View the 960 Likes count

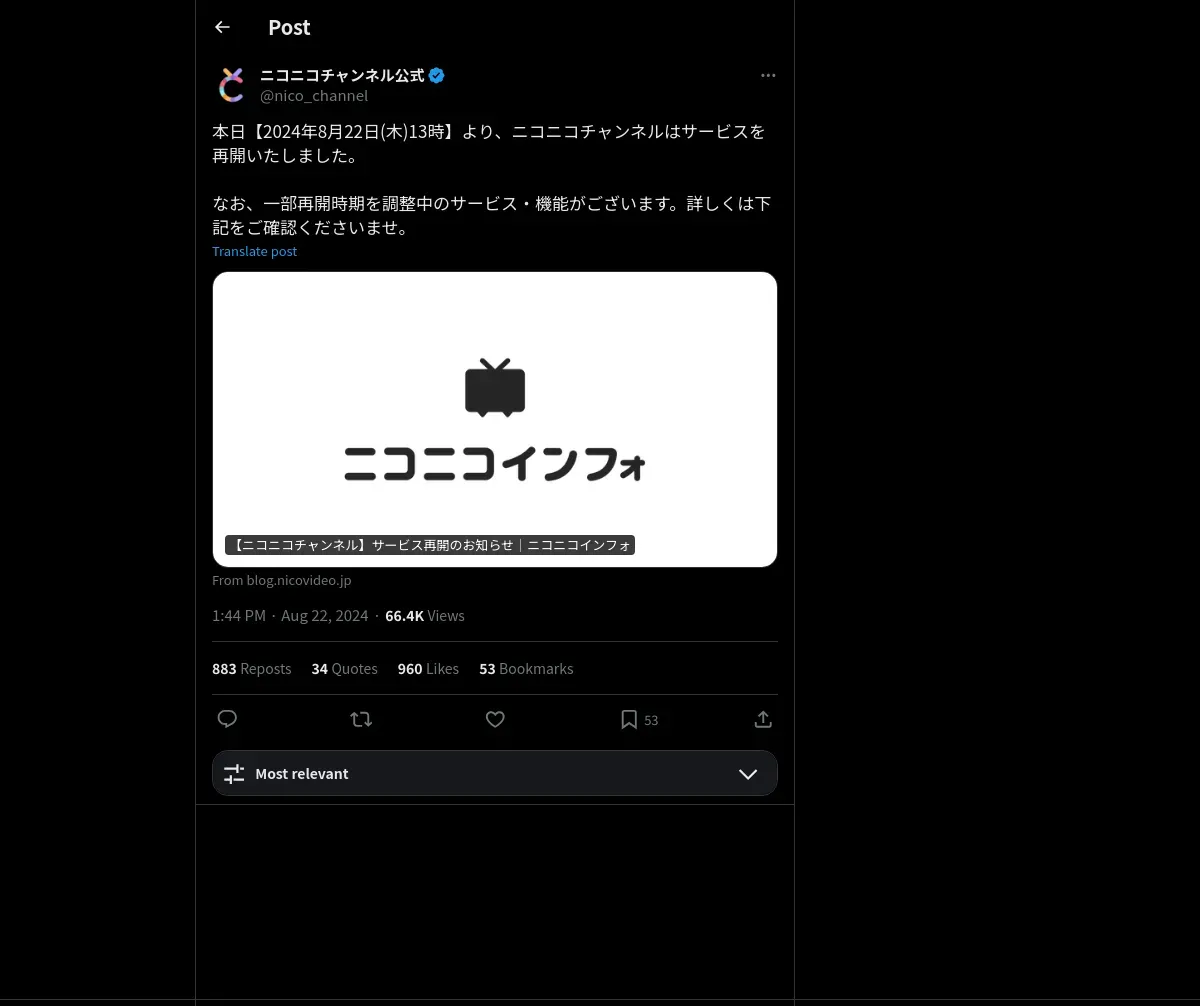[428, 668]
